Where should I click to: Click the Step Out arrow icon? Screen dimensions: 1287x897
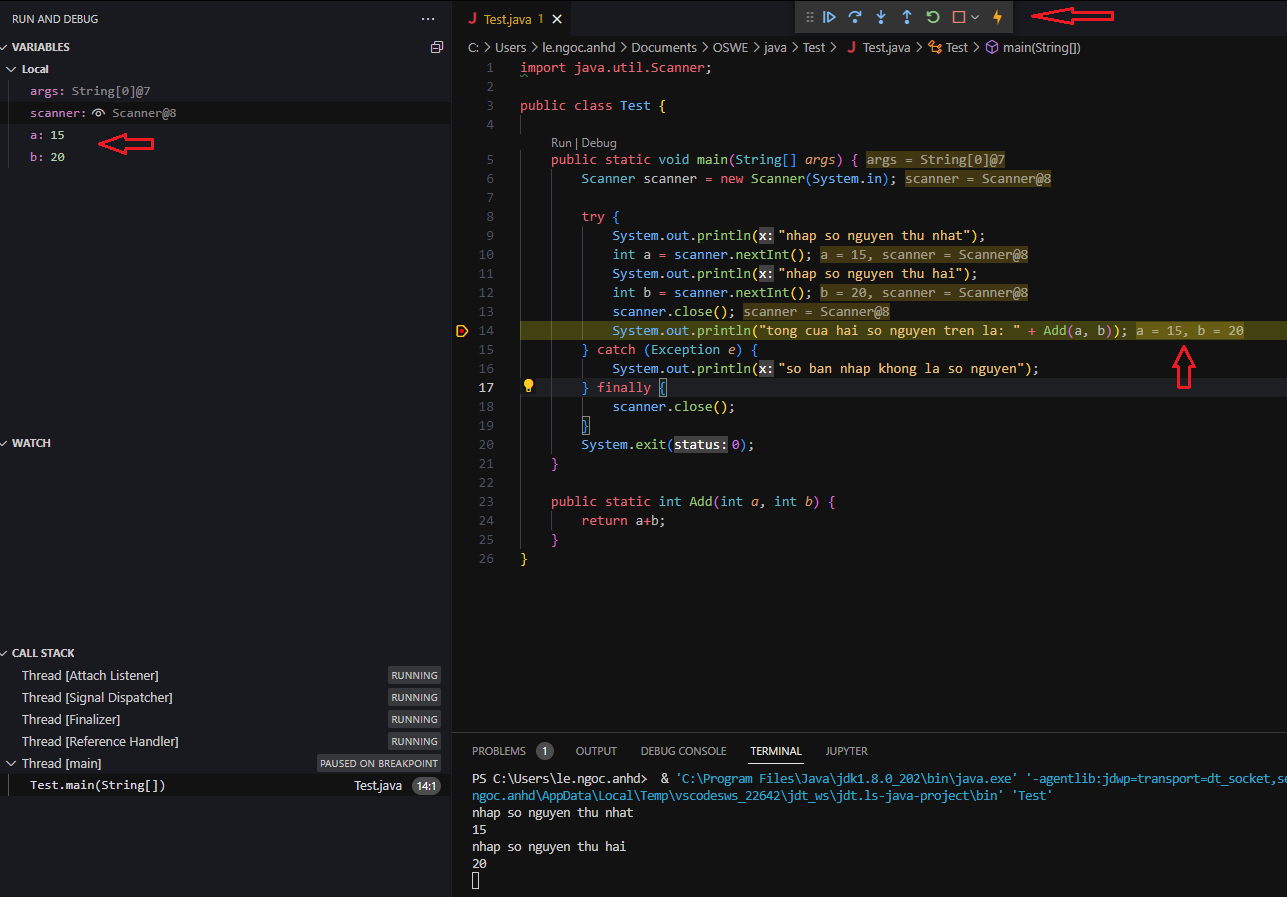(x=907, y=17)
